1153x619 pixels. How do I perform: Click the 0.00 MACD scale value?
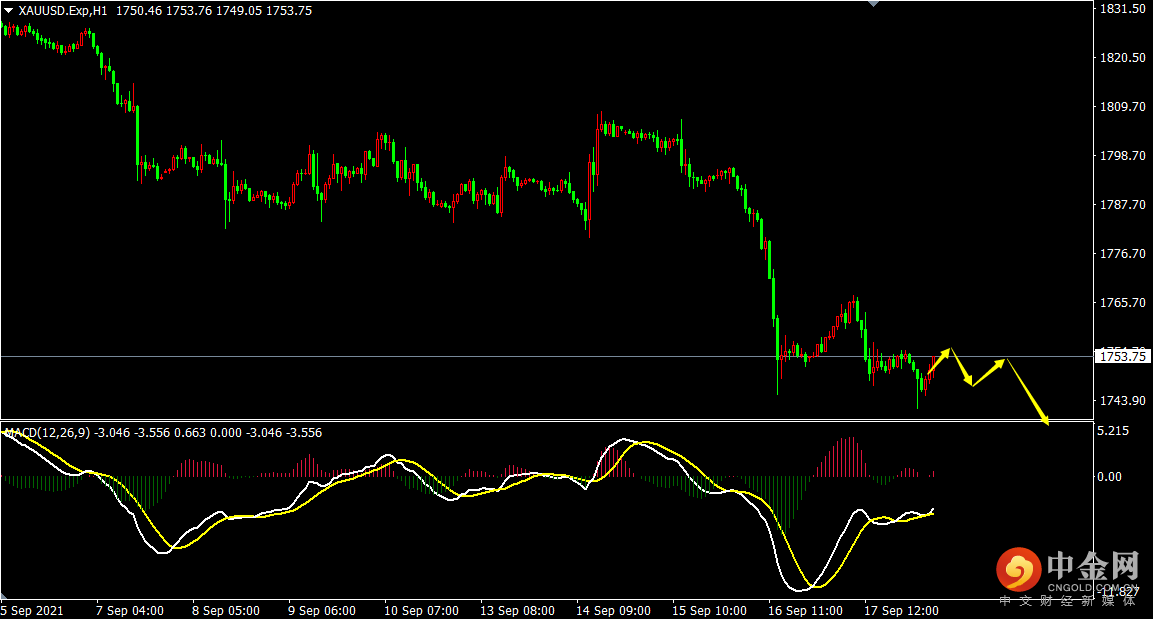tap(1110, 477)
